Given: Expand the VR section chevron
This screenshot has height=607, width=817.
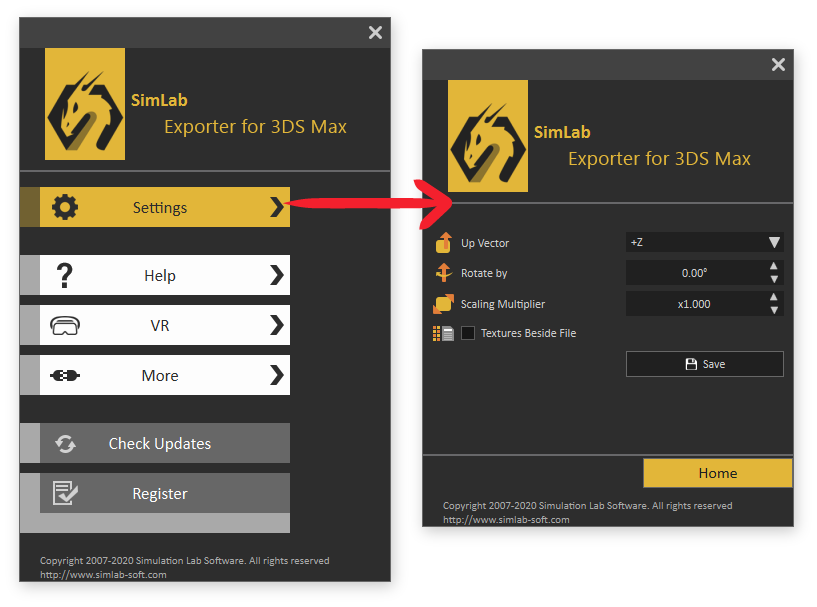Looking at the screenshot, I should point(277,325).
